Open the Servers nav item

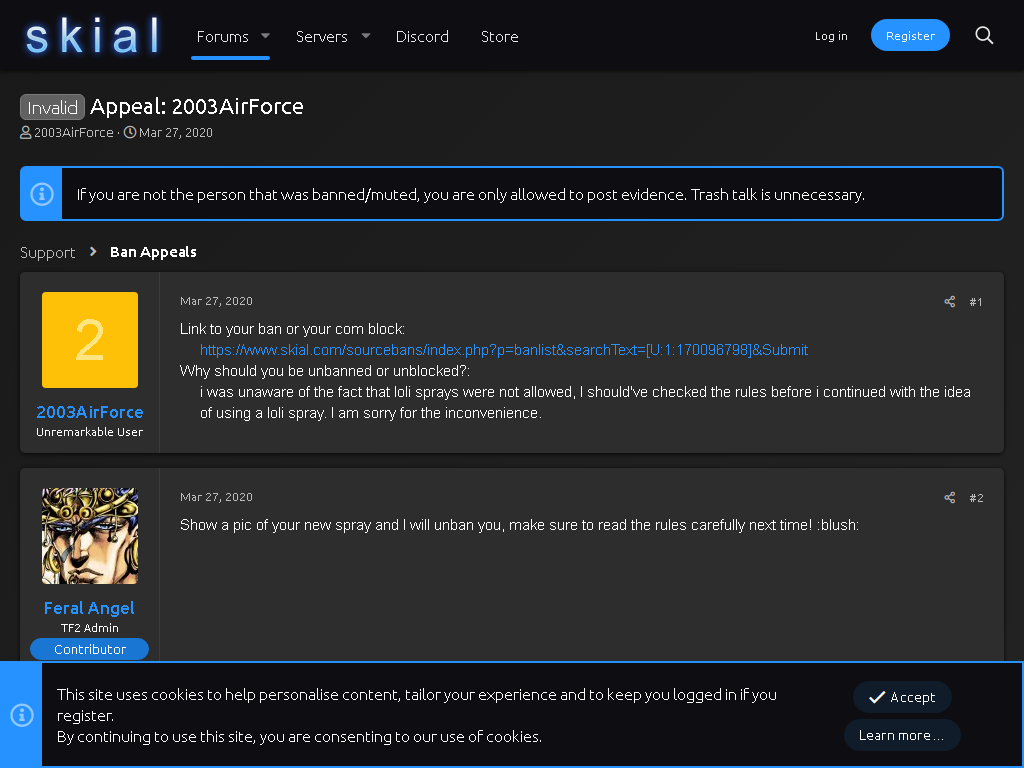click(x=321, y=37)
